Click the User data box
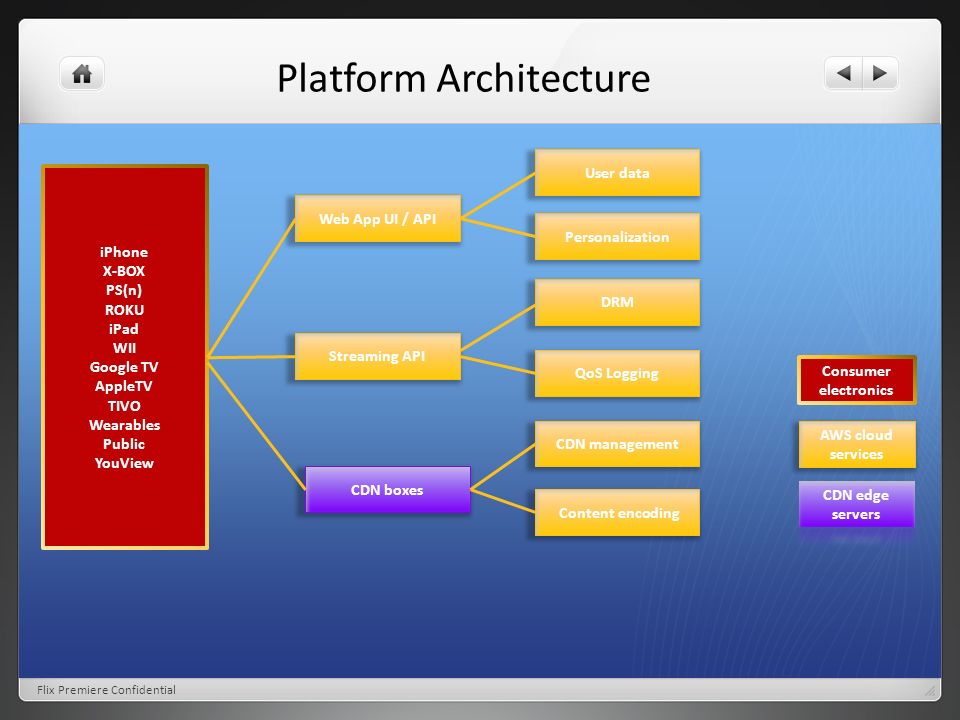The image size is (960, 720). [x=617, y=173]
